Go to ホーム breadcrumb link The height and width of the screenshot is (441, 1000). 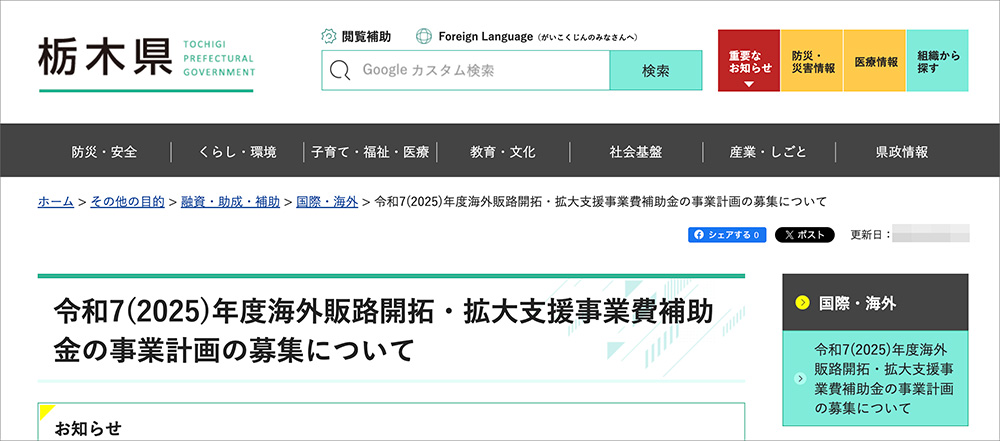pos(55,202)
